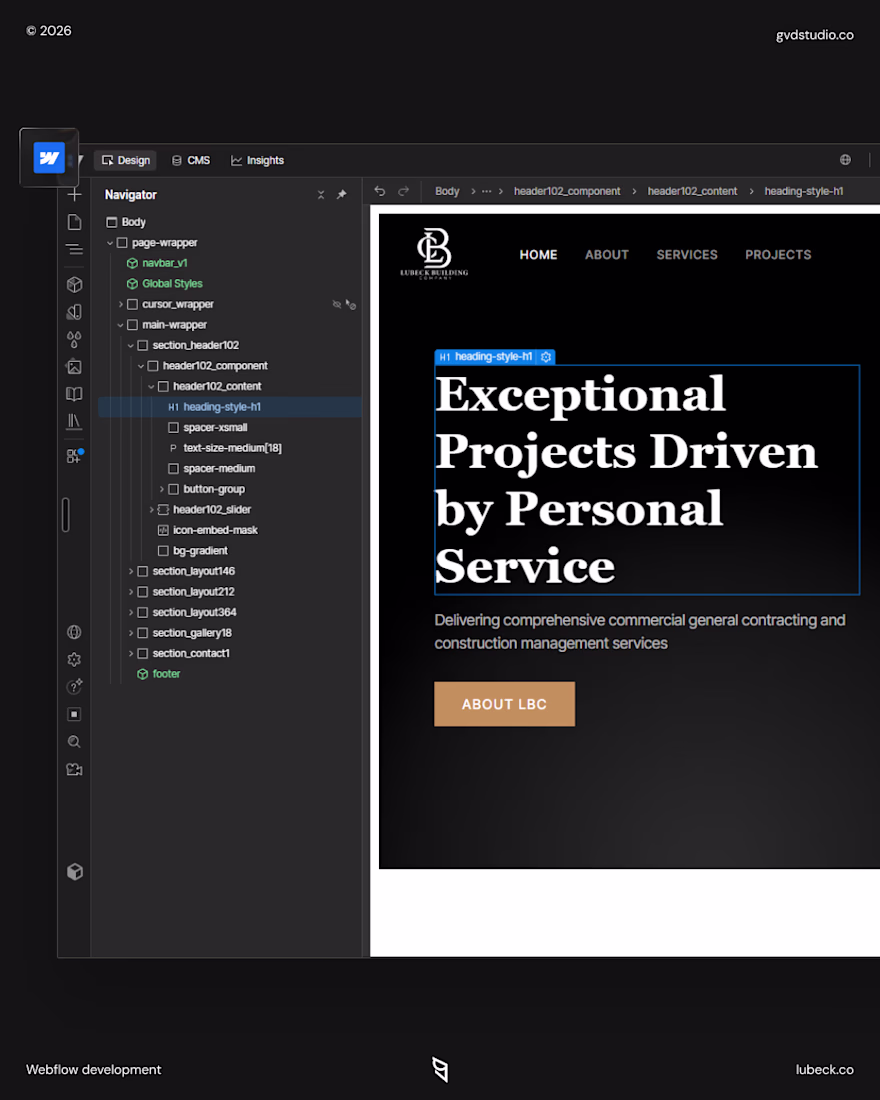This screenshot has width=880, height=1100.
Task: Open settings gear on heading-style-h1 label
Action: [x=546, y=357]
